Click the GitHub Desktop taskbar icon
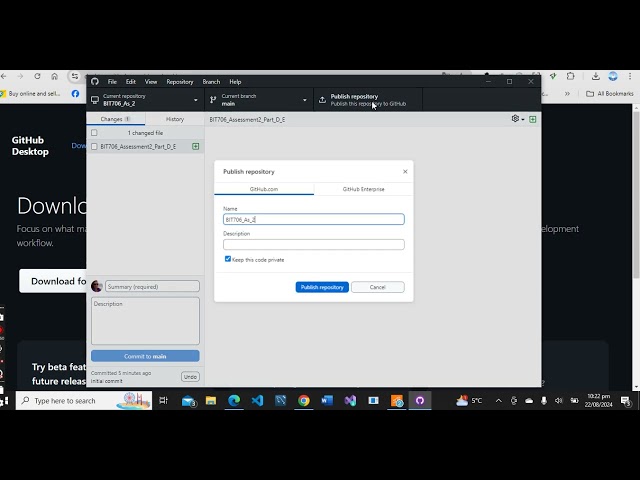640x480 pixels. coord(420,401)
